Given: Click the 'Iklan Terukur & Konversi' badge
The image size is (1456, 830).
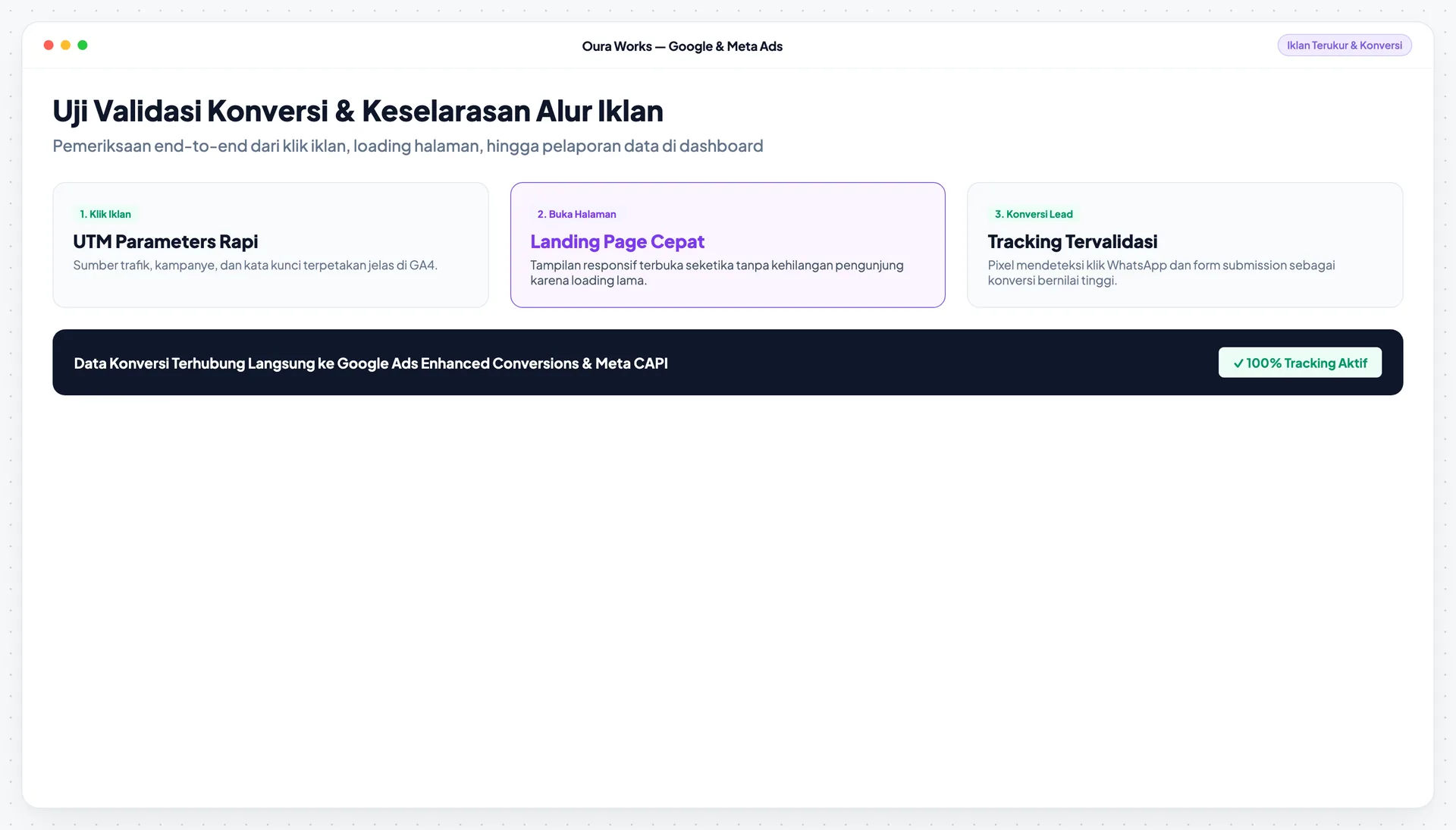Looking at the screenshot, I should tap(1344, 46).
